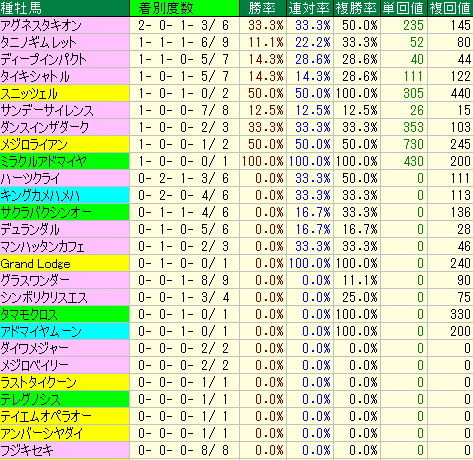Click 複回値 103 for ダンスインザダーク
Screen dimensions: 473x460
[x=461, y=127]
